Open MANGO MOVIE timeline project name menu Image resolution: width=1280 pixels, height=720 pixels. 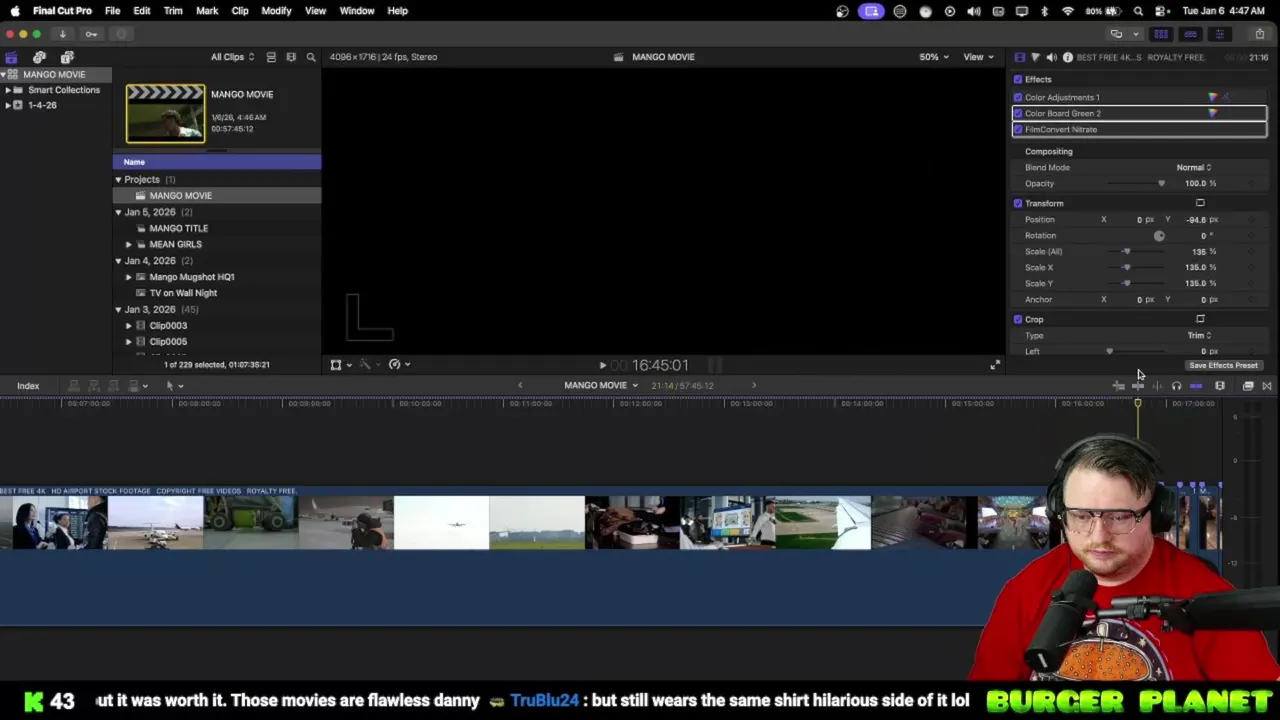[600, 385]
